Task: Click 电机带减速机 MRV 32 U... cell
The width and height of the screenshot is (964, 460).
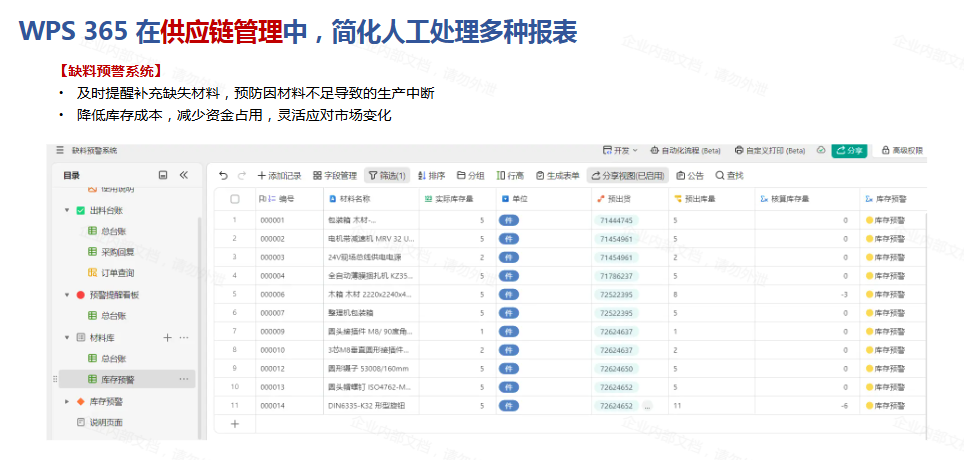Action: click(371, 239)
